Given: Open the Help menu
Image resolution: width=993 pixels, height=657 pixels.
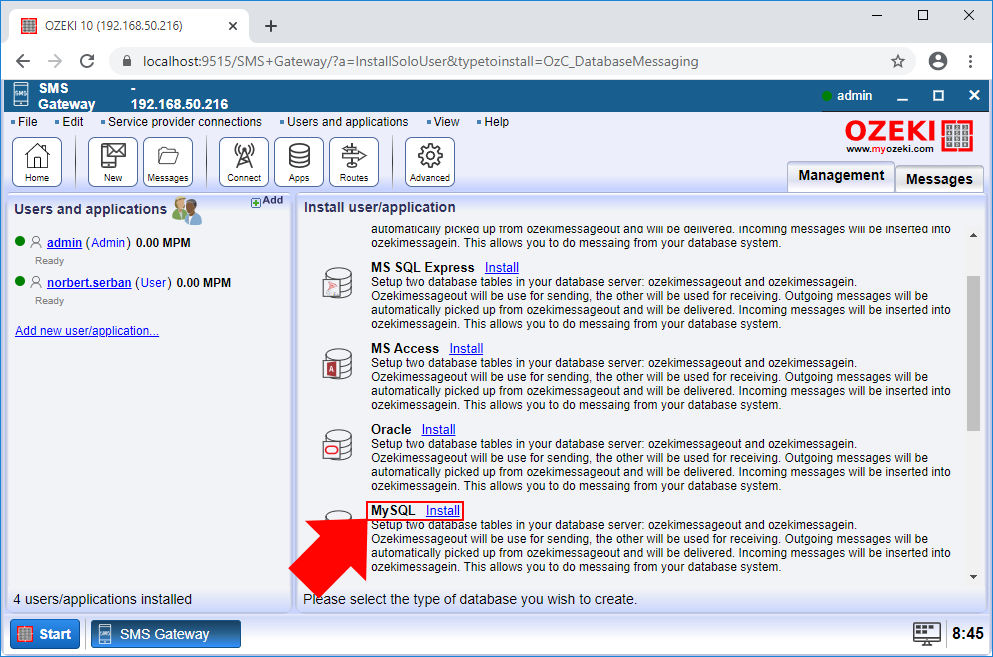Looking at the screenshot, I should tap(495, 121).
